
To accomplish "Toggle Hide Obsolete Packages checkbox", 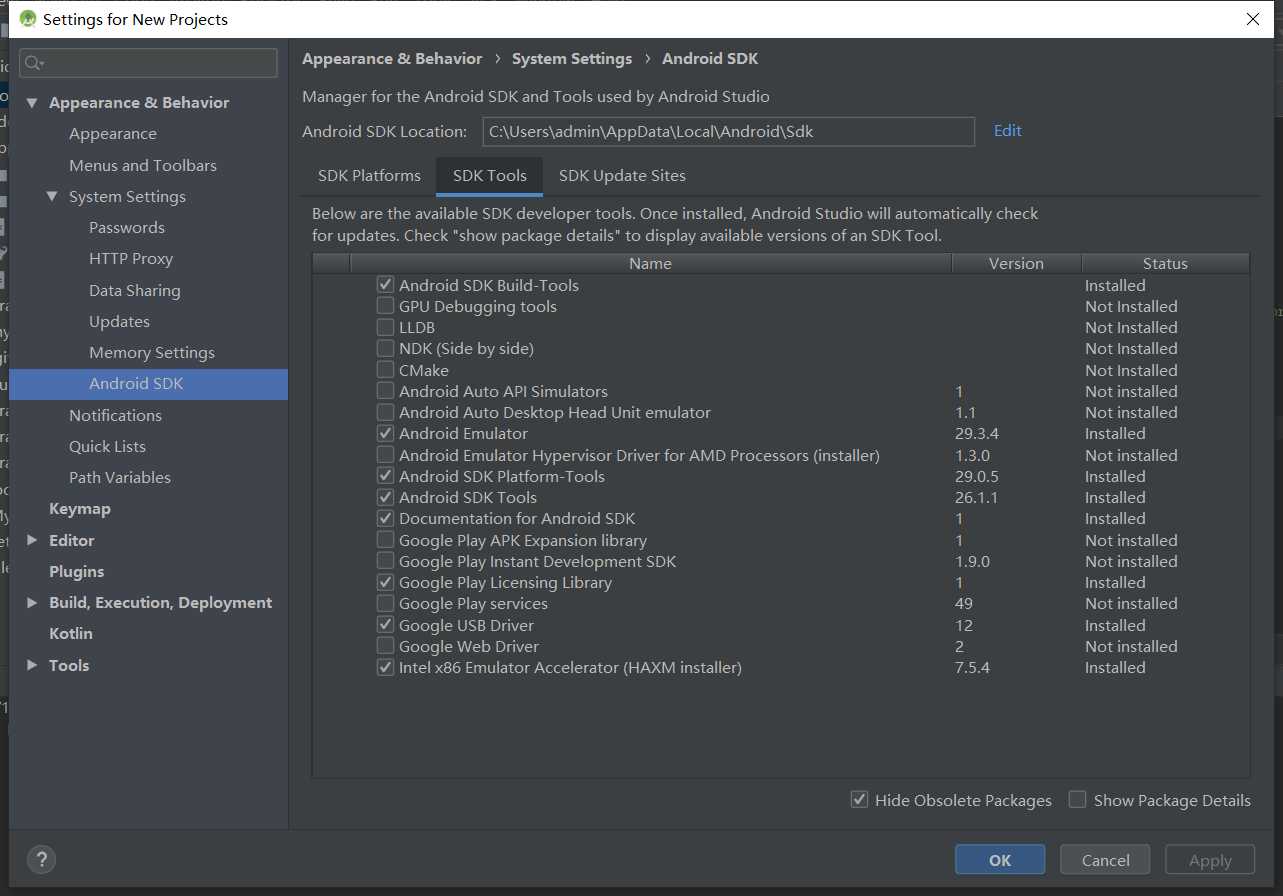I will [x=859, y=799].
